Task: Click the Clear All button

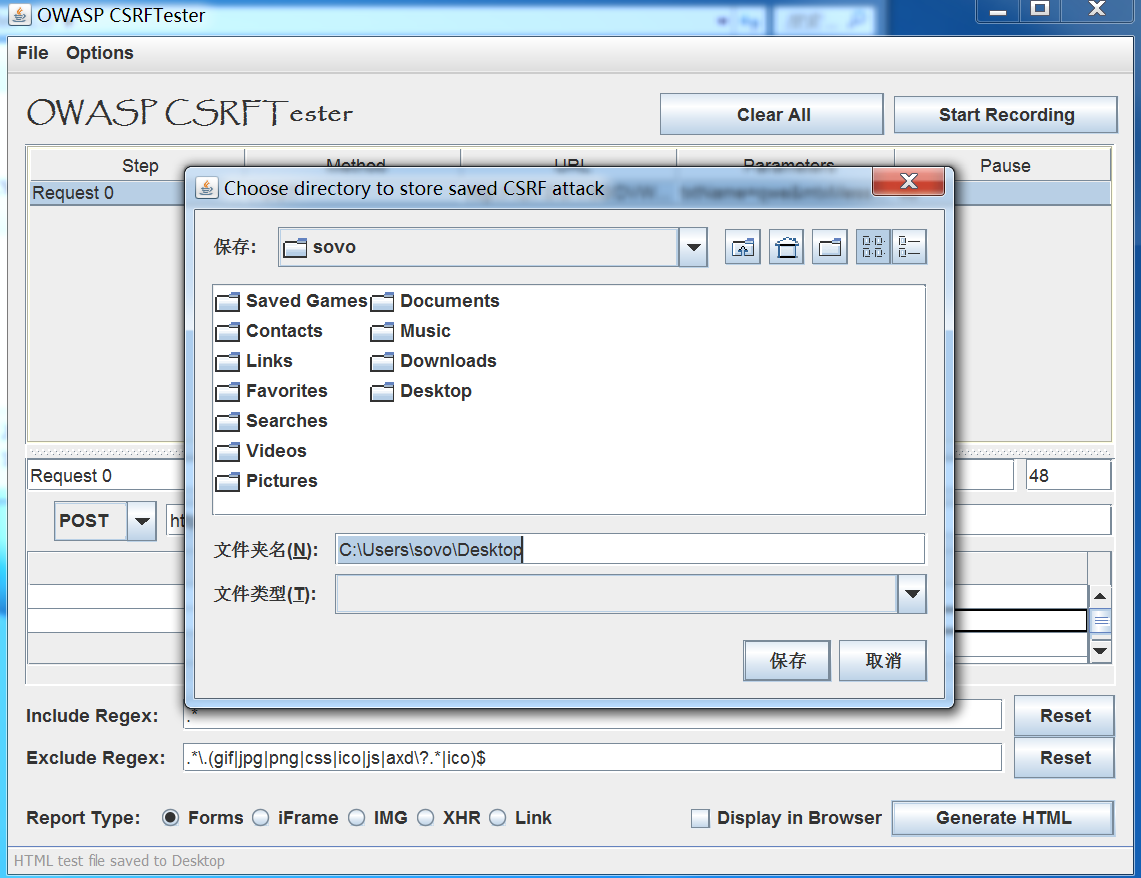Action: tap(772, 114)
